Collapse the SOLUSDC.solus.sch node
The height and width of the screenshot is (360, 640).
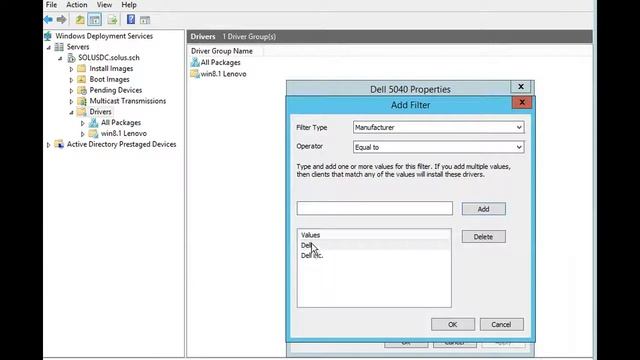coord(60,58)
